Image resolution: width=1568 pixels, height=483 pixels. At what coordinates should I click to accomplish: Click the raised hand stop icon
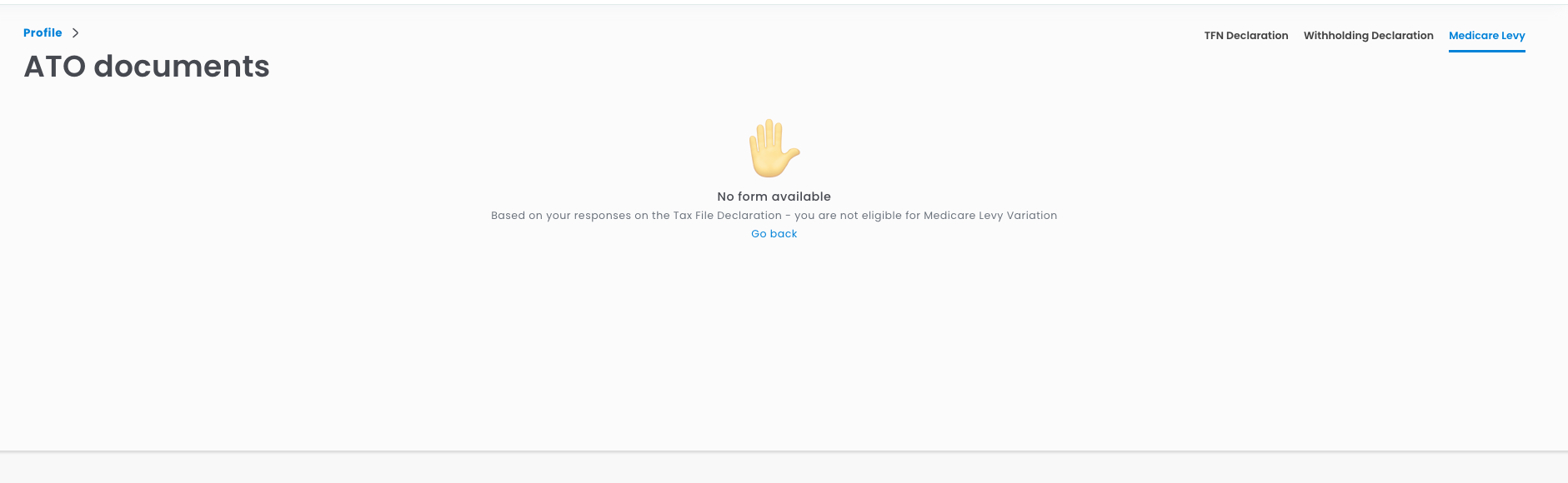click(774, 147)
